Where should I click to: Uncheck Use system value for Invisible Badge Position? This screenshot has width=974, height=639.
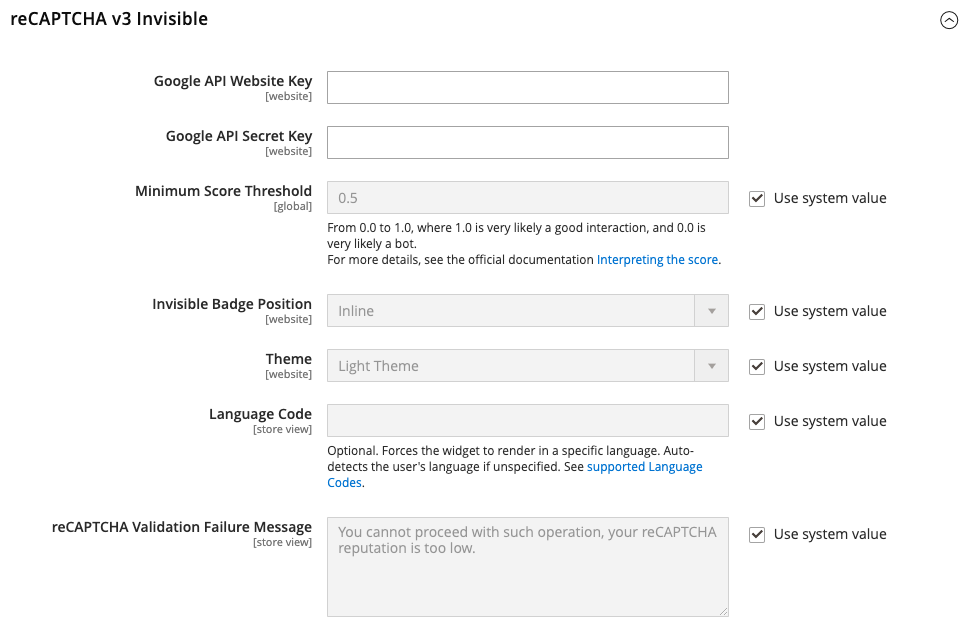(757, 311)
